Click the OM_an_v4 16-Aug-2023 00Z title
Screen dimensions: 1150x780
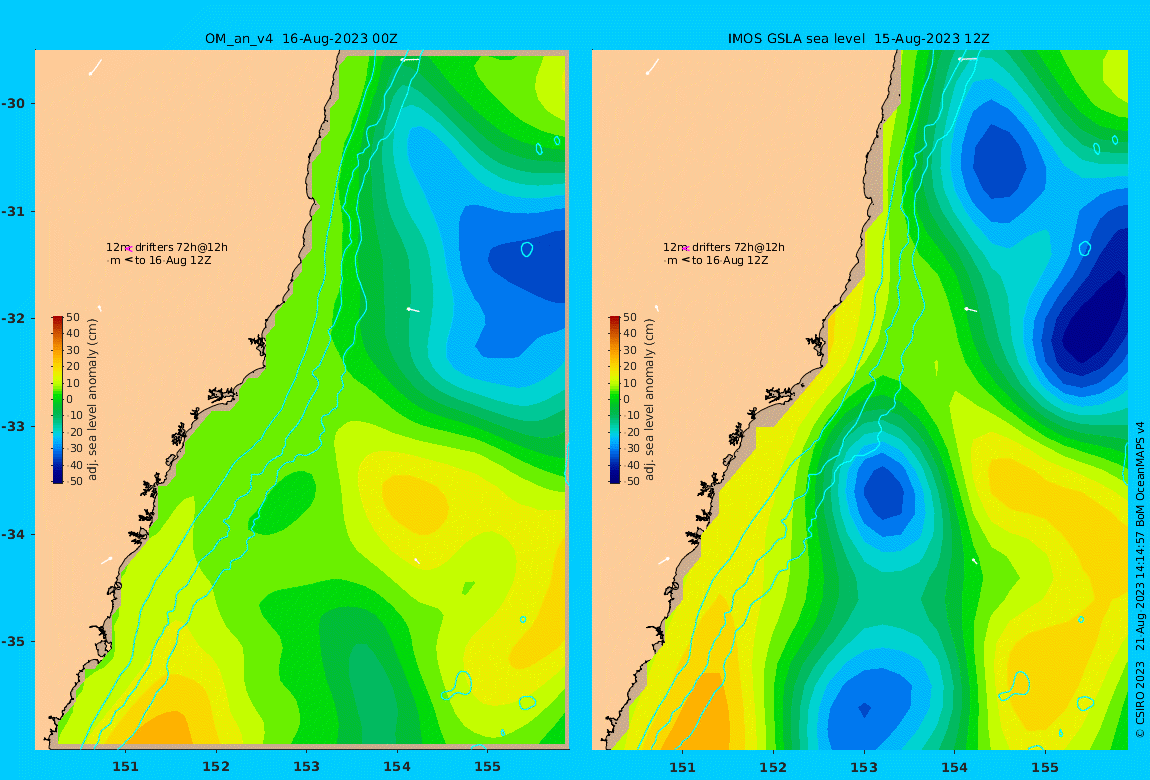click(301, 39)
